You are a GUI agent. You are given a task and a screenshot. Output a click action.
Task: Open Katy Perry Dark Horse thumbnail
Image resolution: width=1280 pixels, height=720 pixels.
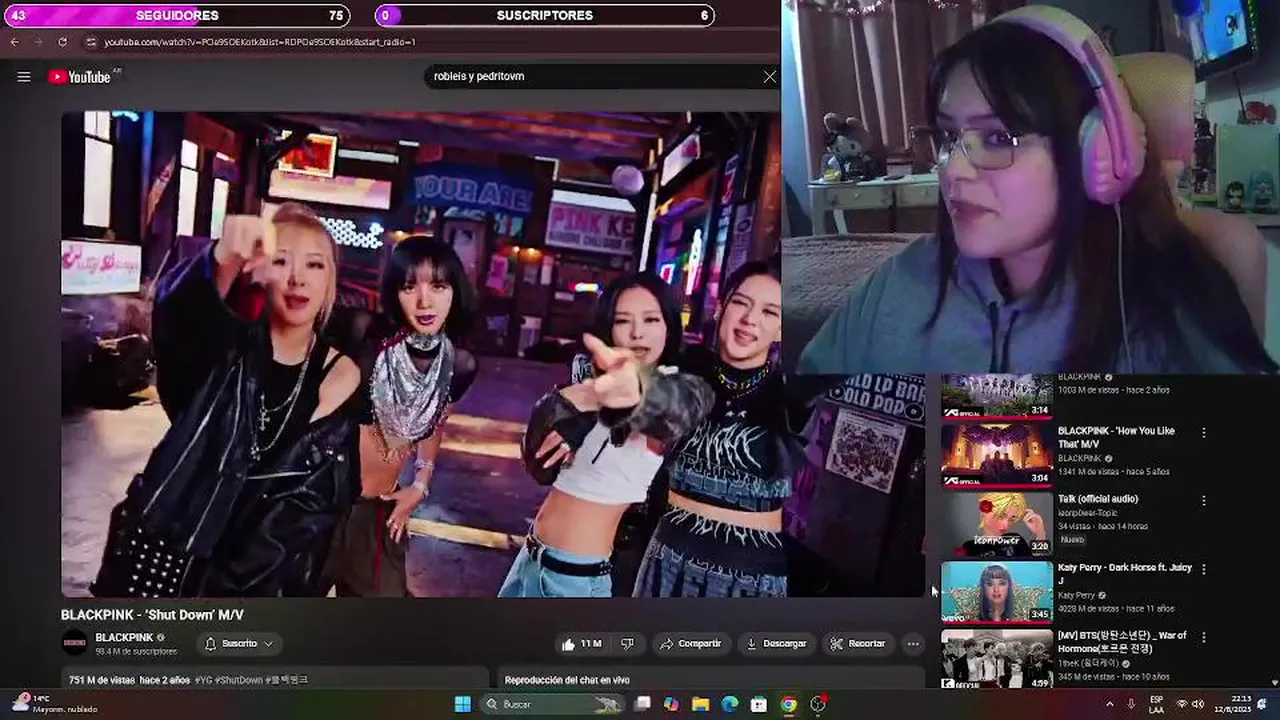(x=996, y=592)
